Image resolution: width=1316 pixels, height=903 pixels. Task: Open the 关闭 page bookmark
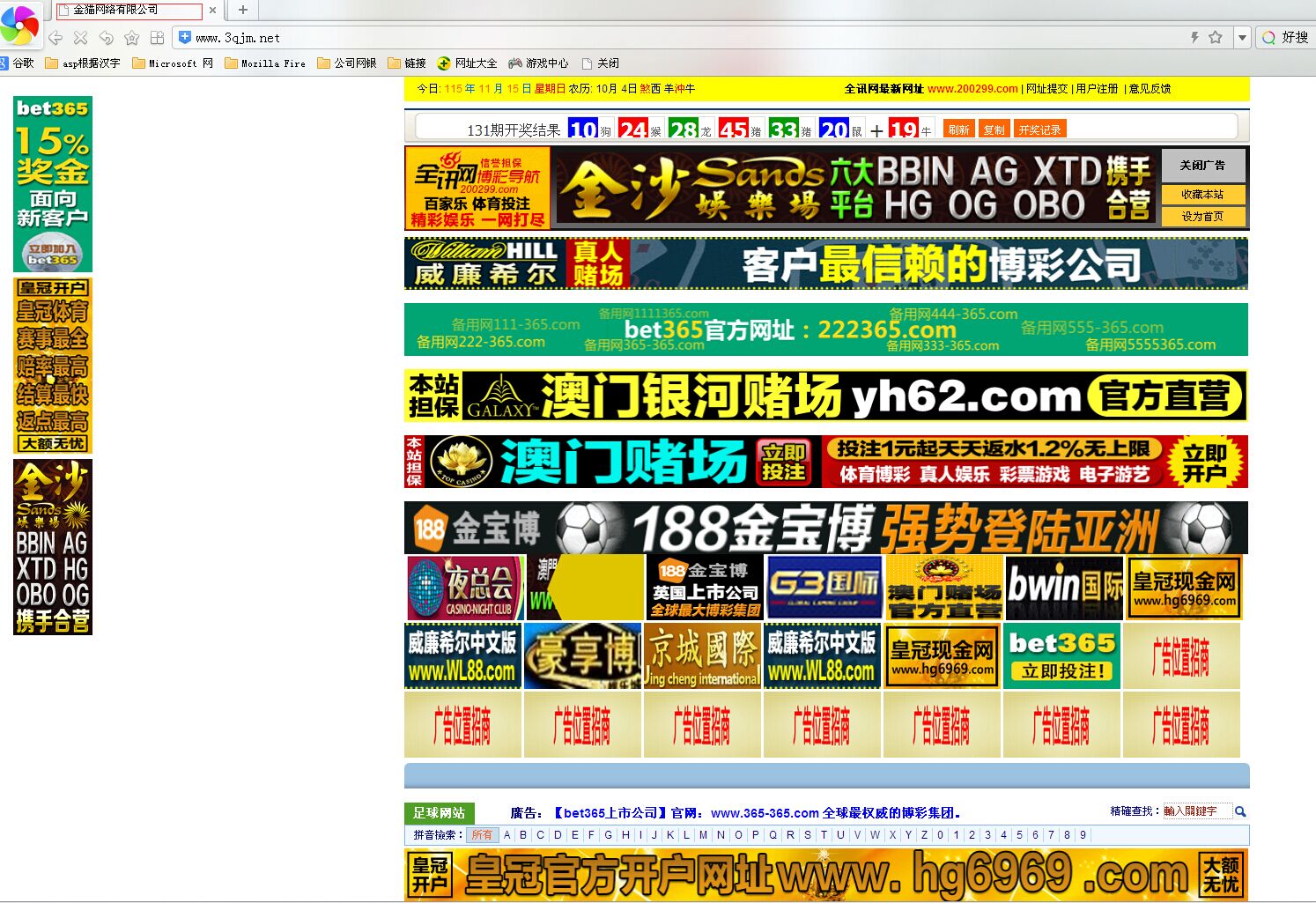coord(600,63)
